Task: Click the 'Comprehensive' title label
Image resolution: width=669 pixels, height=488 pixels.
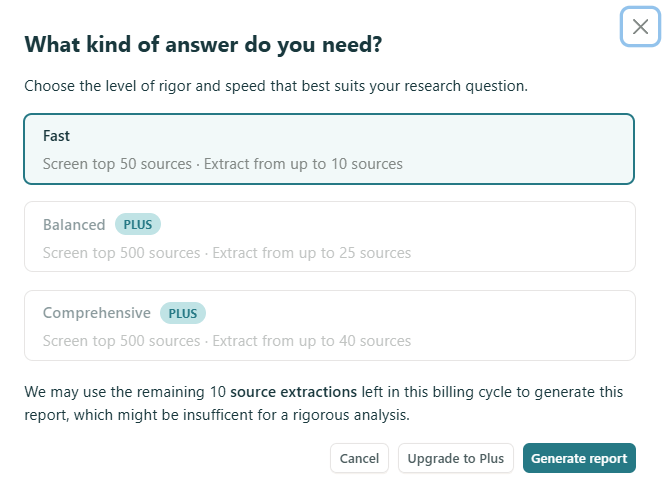Action: pos(97,313)
